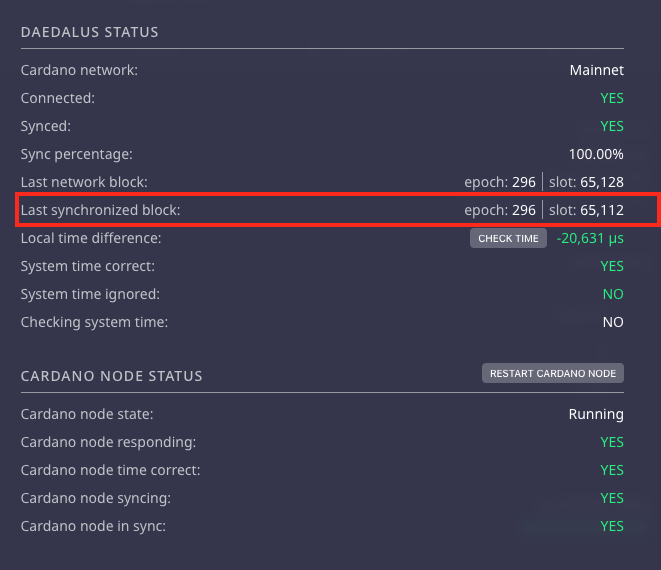Click the Last synchronized block label
Viewport: 661px width, 570px height.
[100, 210]
